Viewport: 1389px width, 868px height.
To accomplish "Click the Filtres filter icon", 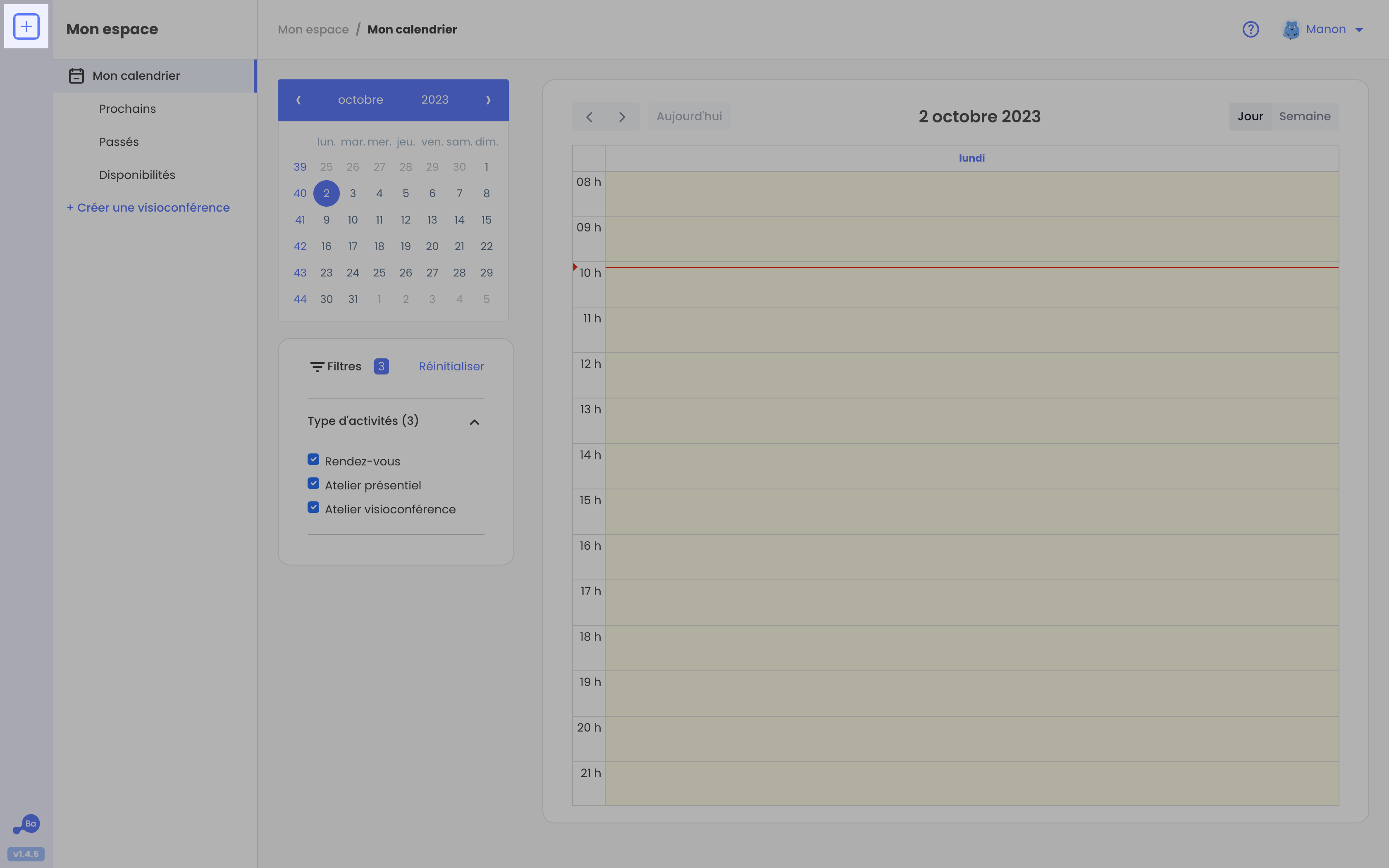I will (x=317, y=367).
